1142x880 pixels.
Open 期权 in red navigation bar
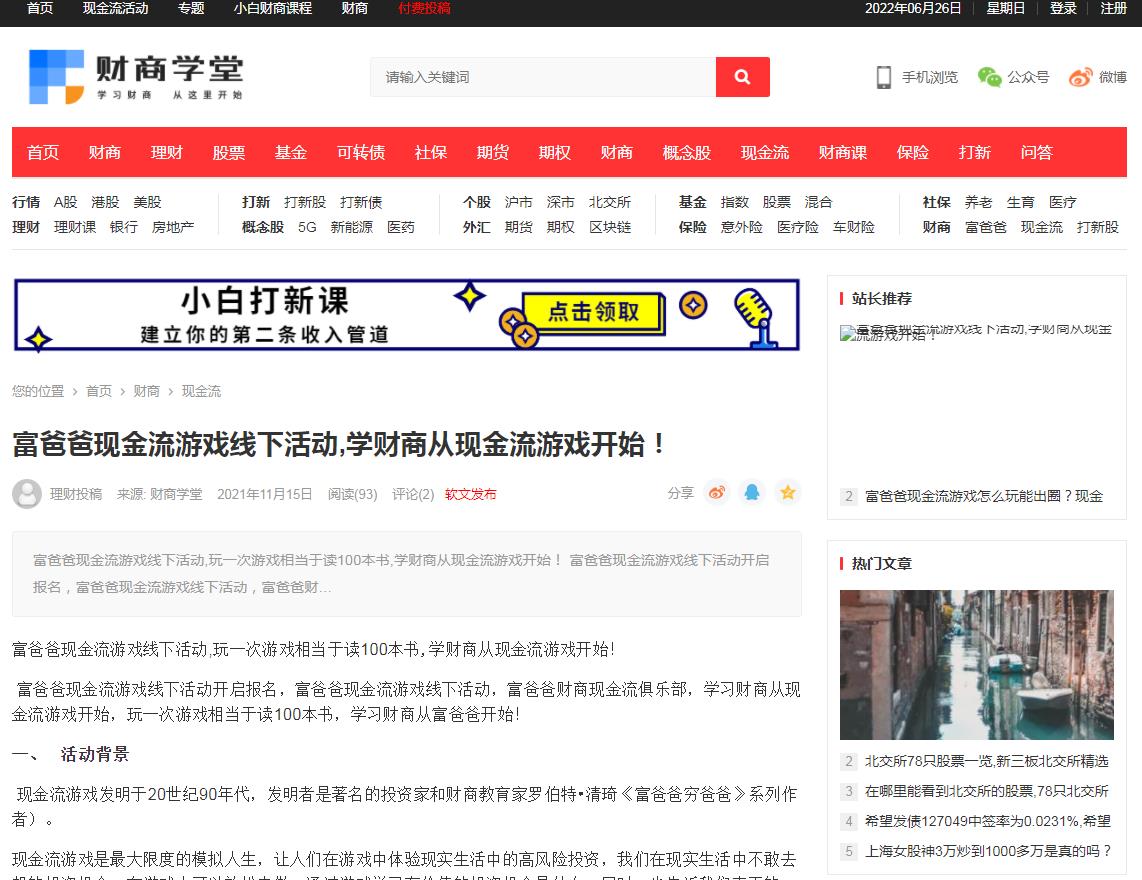pyautogui.click(x=555, y=152)
